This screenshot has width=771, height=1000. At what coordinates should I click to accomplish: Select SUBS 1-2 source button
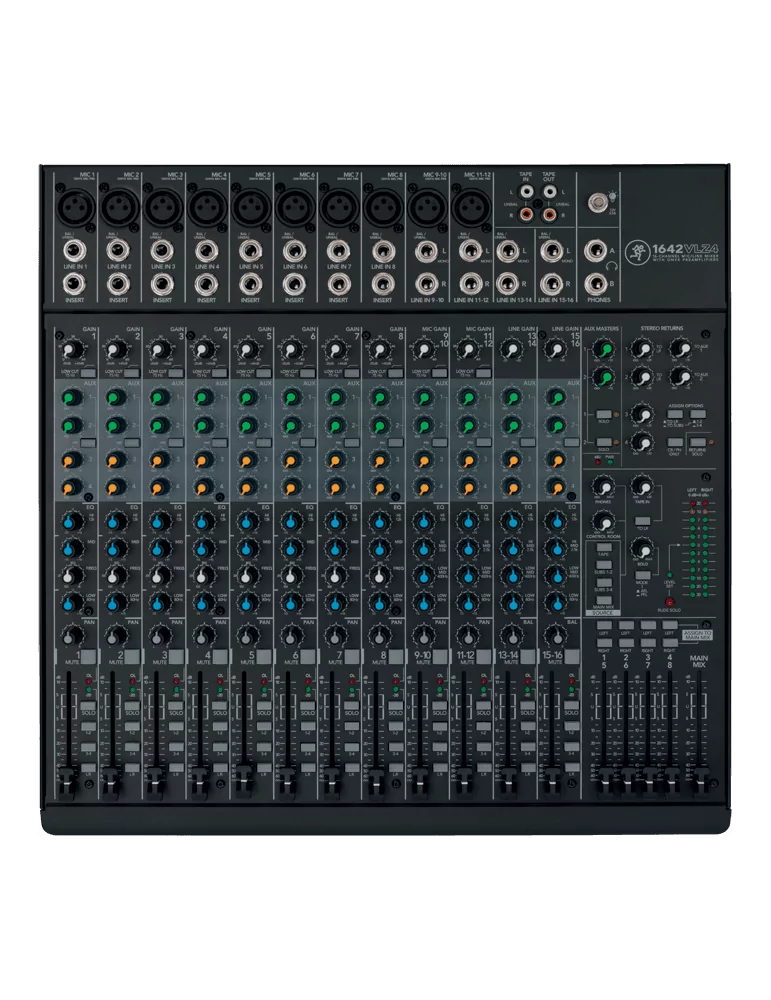[603, 565]
